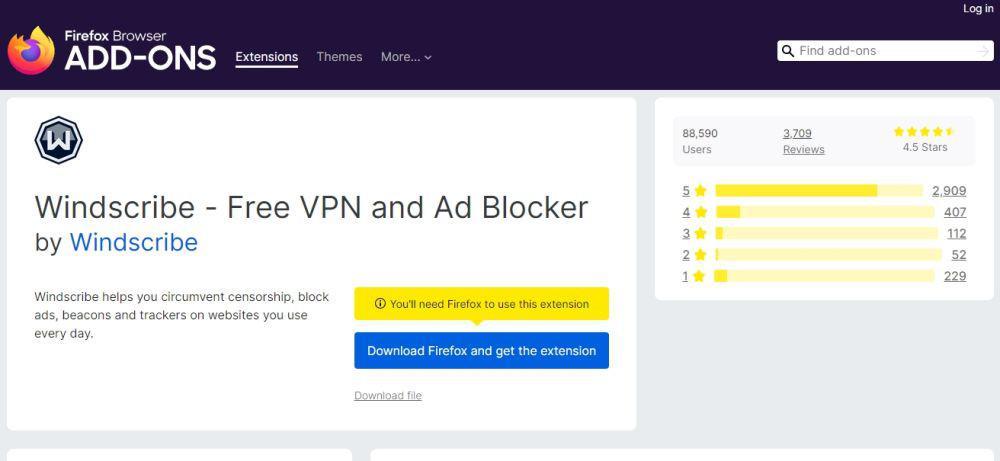Viewport: 1000px width, 461px height.
Task: Click the Download file link
Action: [x=388, y=395]
